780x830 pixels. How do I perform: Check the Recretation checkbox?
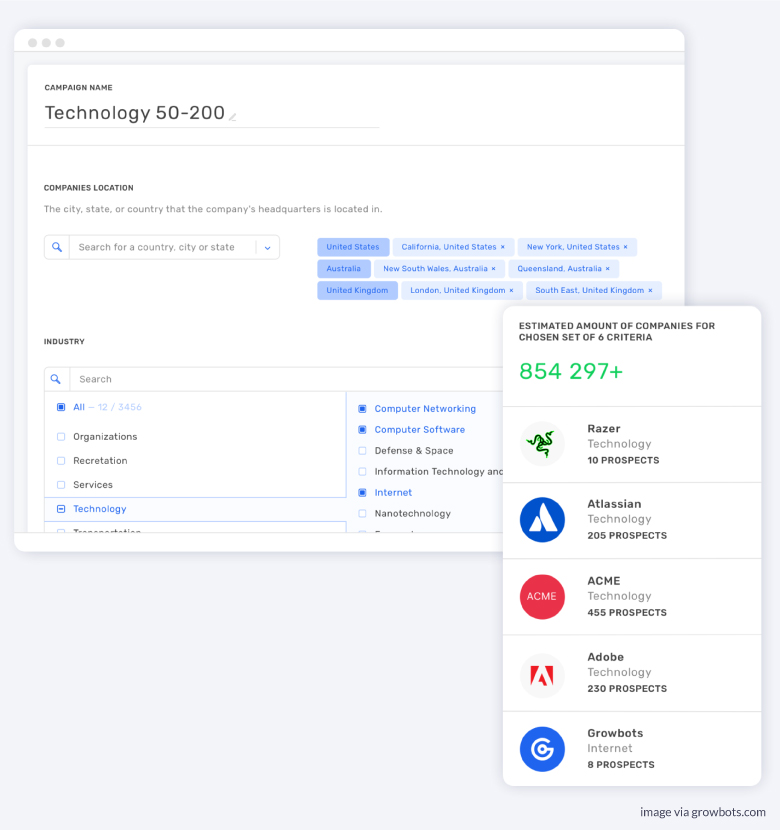61,461
